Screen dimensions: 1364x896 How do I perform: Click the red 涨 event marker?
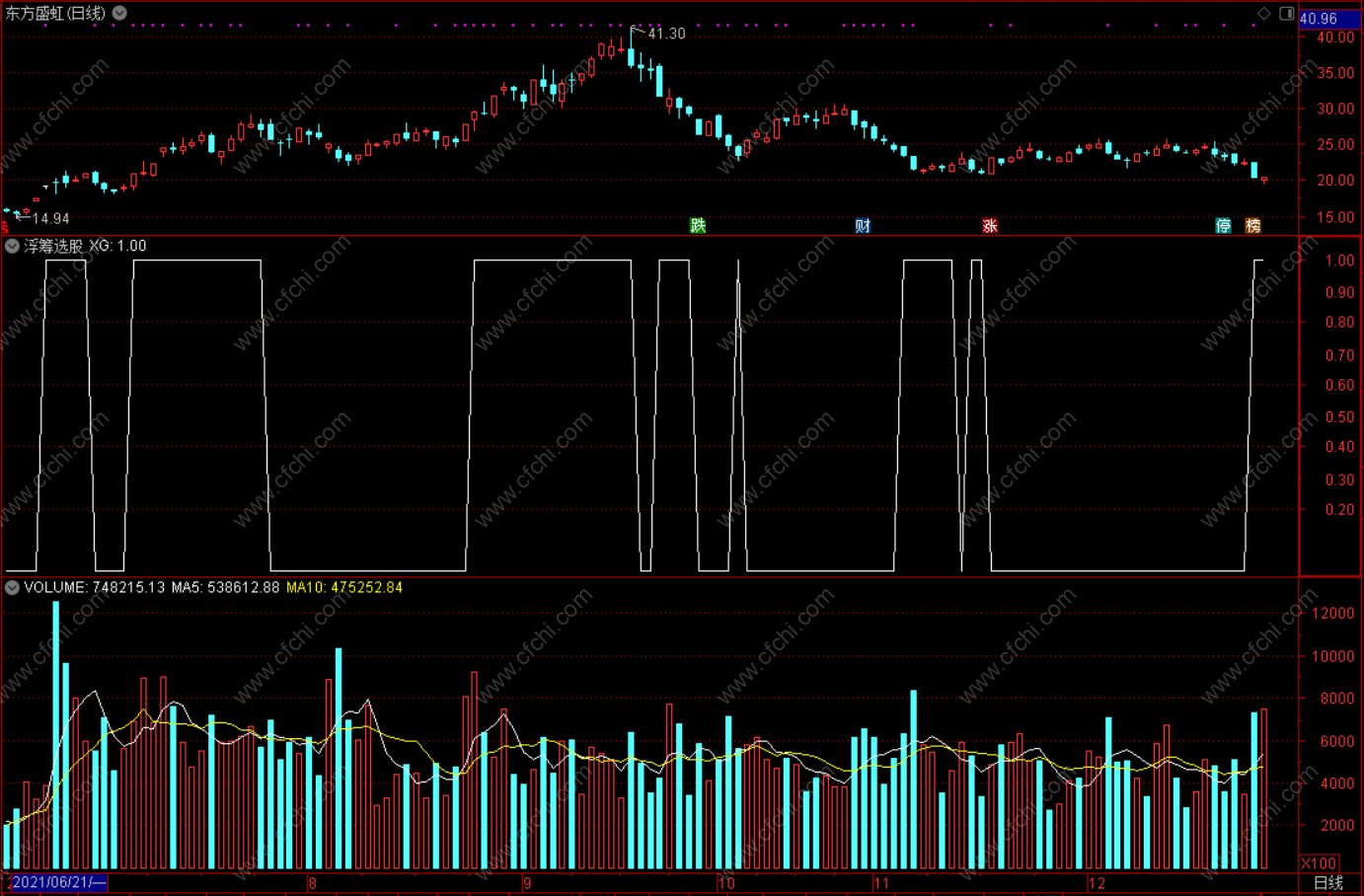click(990, 226)
